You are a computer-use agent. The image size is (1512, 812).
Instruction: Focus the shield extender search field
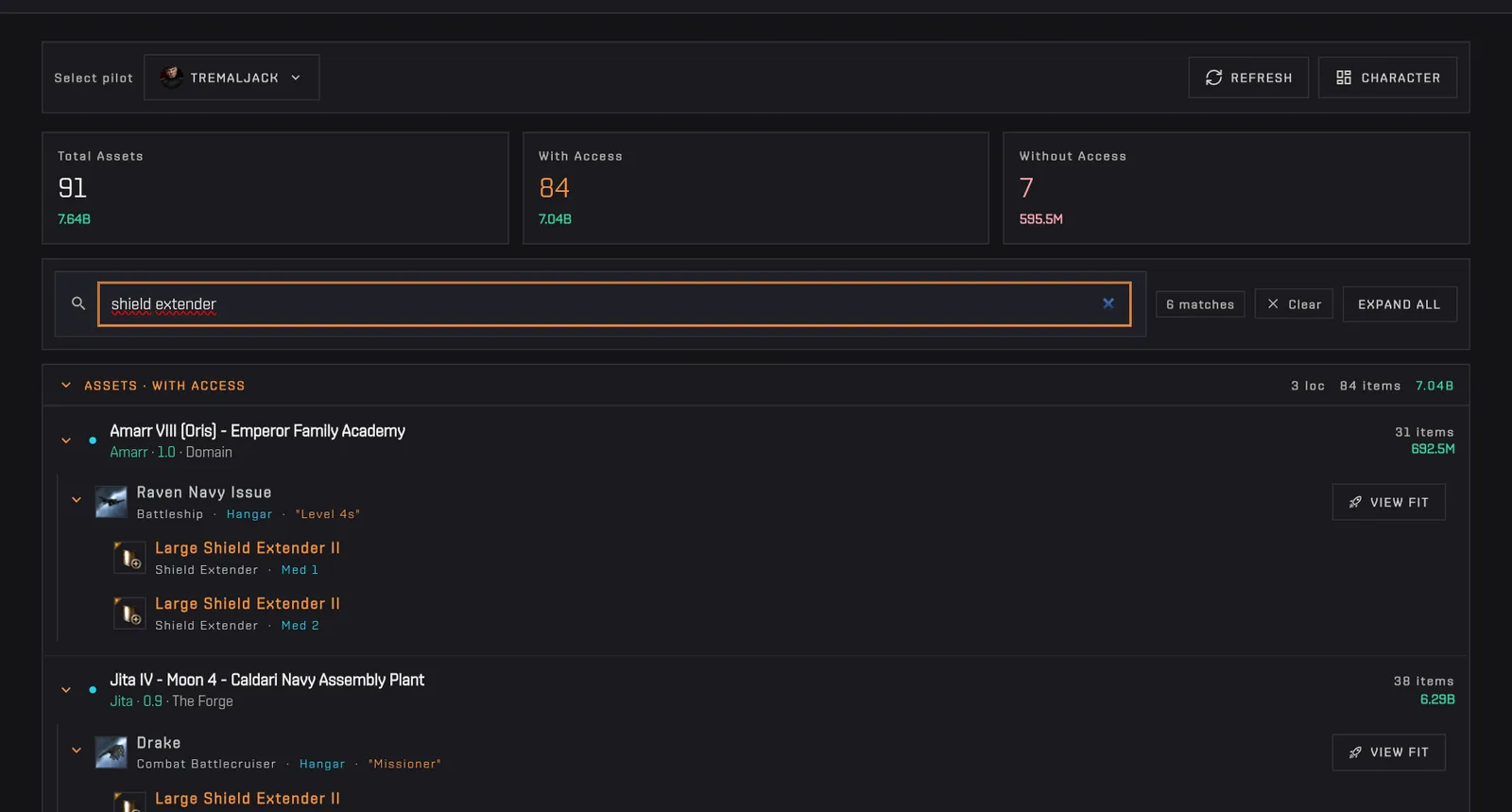pyautogui.click(x=614, y=304)
